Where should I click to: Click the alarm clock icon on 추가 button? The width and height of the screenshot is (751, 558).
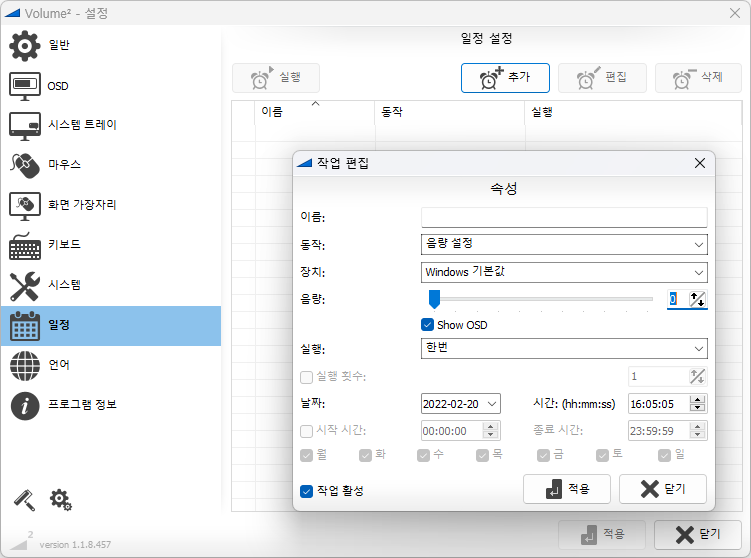coord(491,78)
